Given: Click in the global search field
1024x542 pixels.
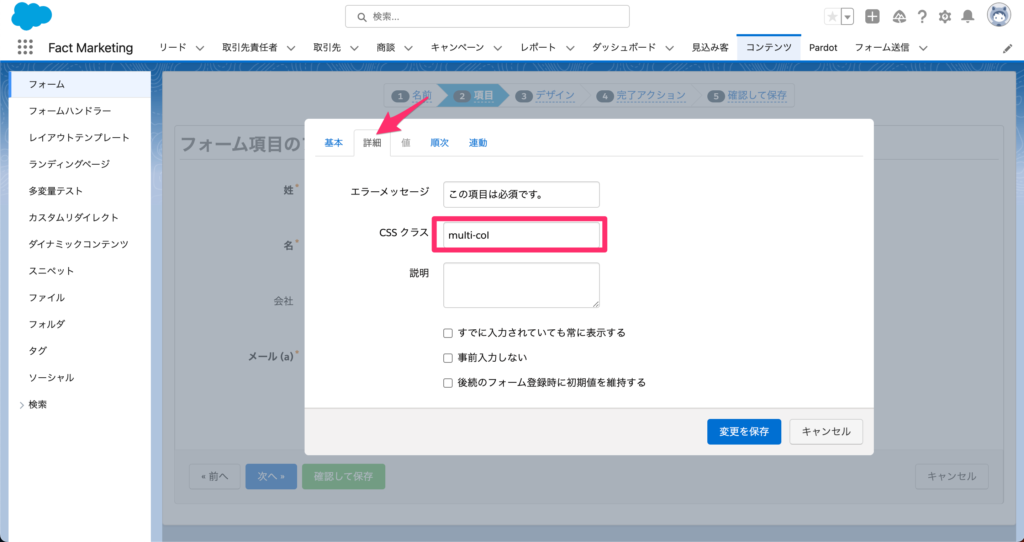Looking at the screenshot, I should point(487,17).
